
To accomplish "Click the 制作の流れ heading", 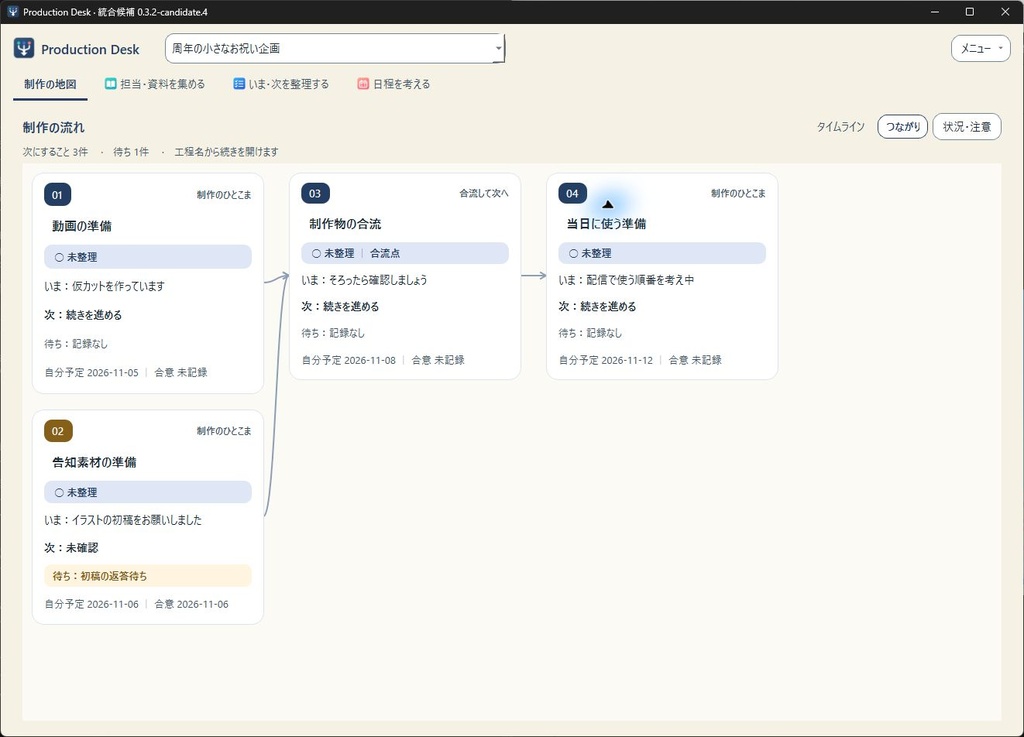I will click(54, 127).
